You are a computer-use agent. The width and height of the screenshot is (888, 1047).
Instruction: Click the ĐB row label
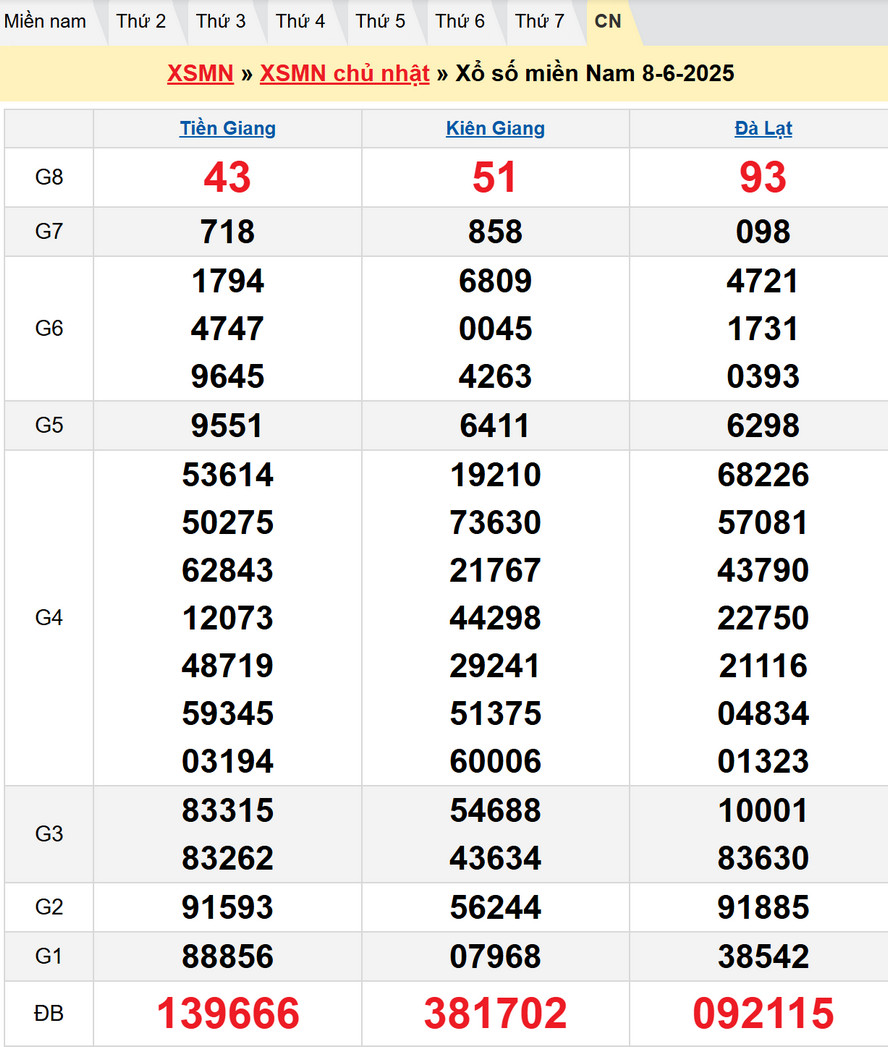click(x=49, y=1013)
